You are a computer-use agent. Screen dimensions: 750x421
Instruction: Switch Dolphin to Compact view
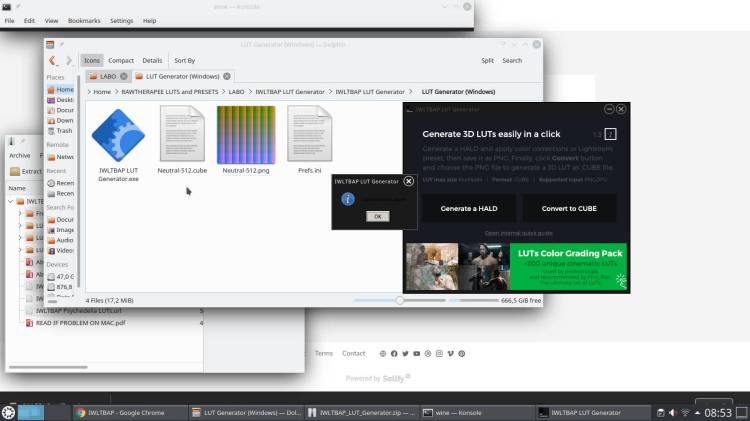(121, 60)
